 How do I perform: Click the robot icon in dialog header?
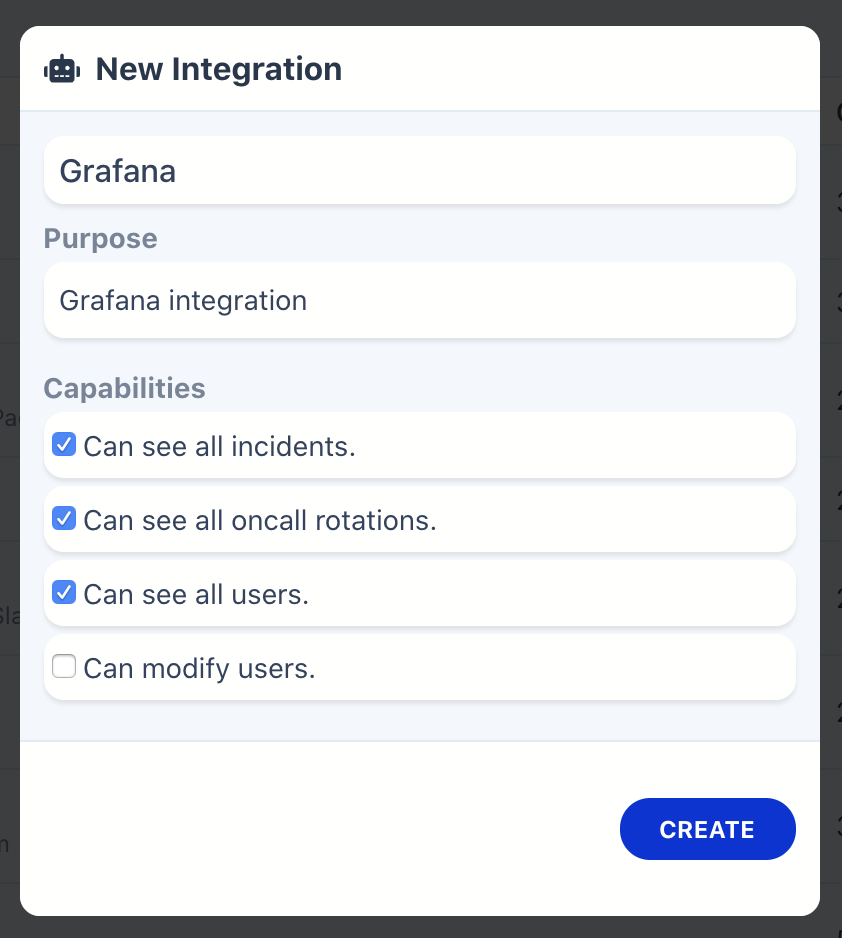[62, 69]
